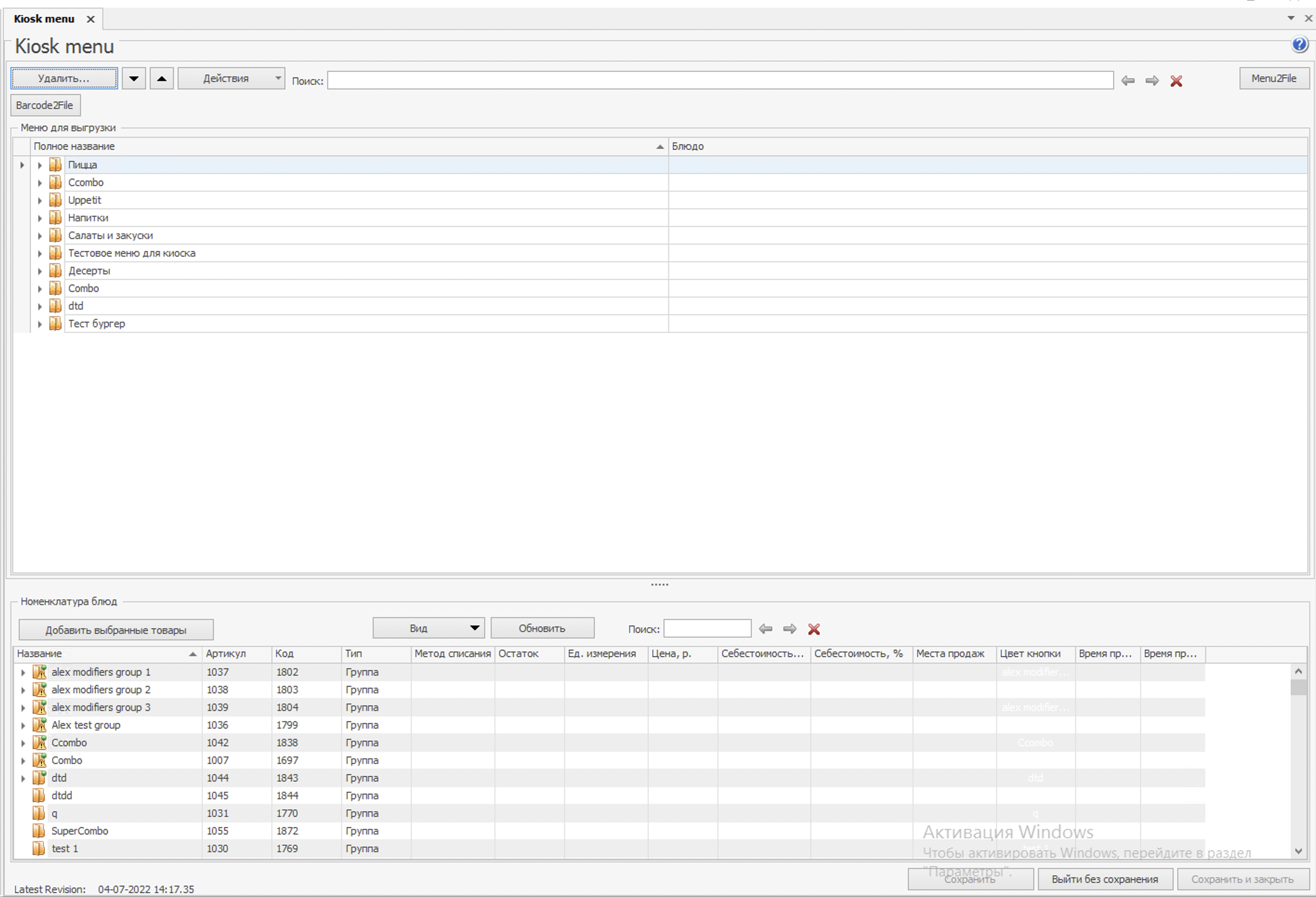Click the group icon of dtdd row
This screenshot has width=1316, height=897.
39,796
